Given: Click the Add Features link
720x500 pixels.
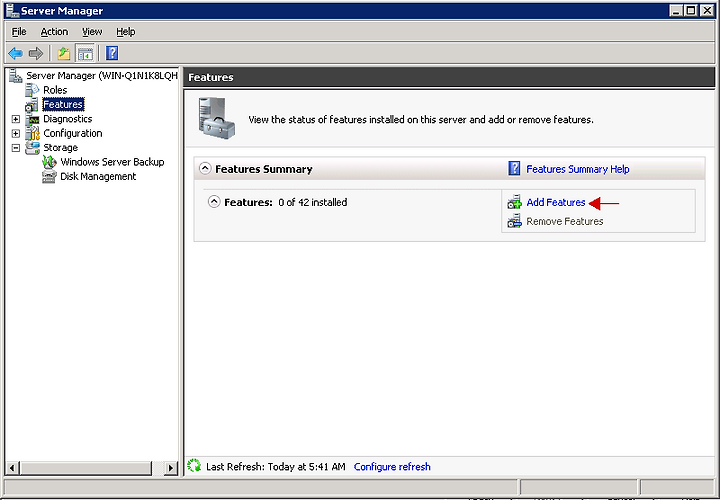Looking at the screenshot, I should (x=556, y=202).
